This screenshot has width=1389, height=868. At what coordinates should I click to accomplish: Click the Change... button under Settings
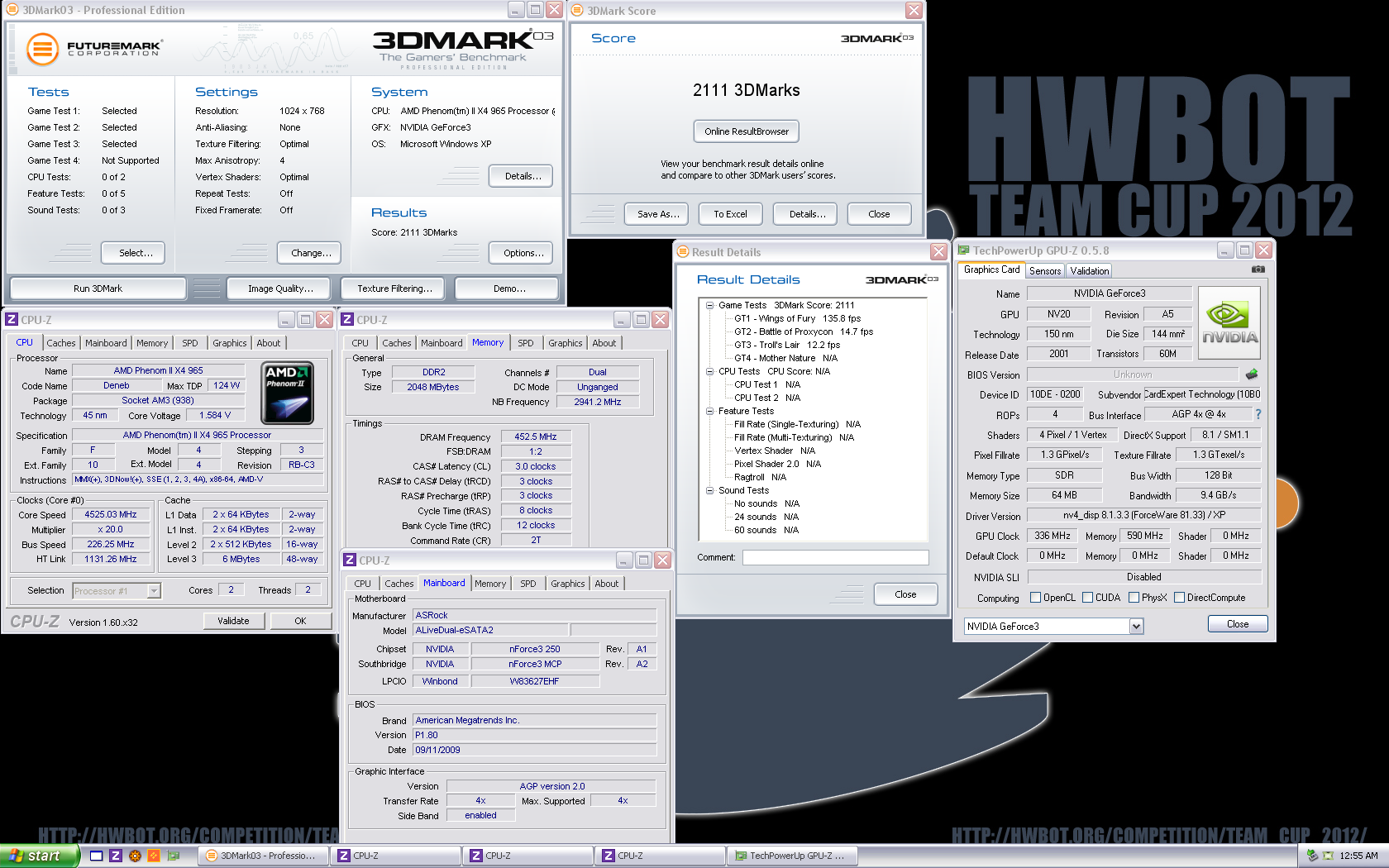[311, 253]
